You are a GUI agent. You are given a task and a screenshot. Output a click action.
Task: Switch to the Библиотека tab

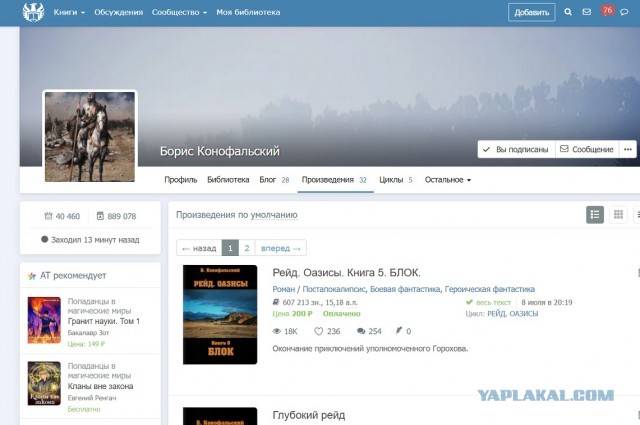[x=228, y=180]
